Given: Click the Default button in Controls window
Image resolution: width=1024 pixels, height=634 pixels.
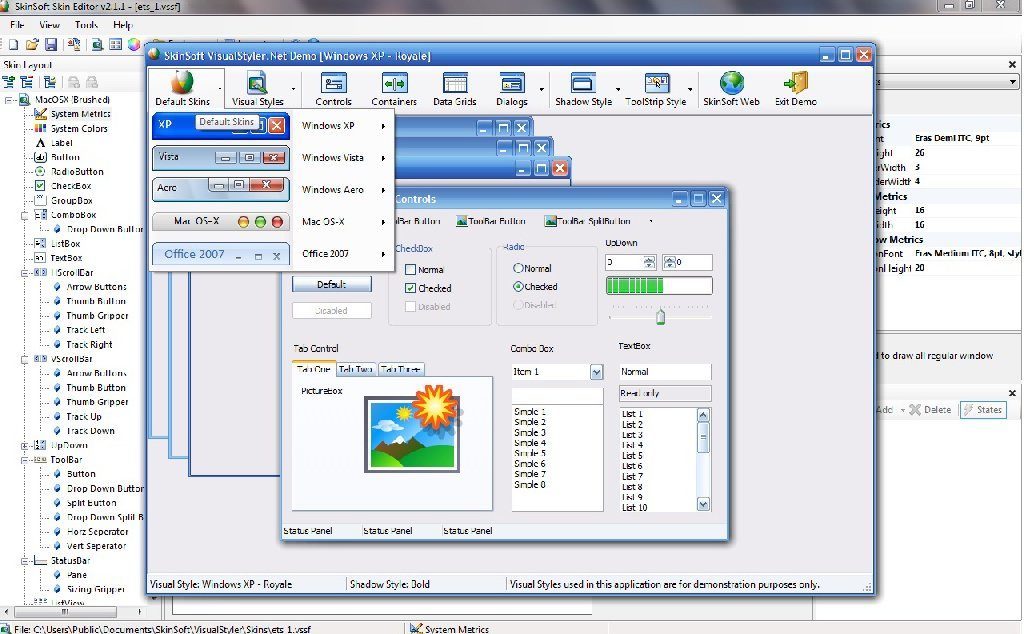Looking at the screenshot, I should click(x=332, y=284).
